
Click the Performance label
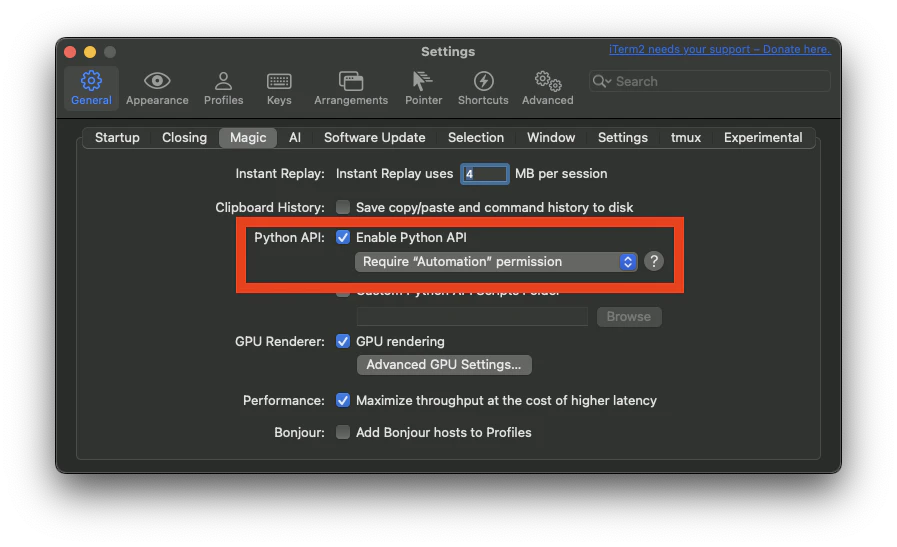[x=283, y=401]
